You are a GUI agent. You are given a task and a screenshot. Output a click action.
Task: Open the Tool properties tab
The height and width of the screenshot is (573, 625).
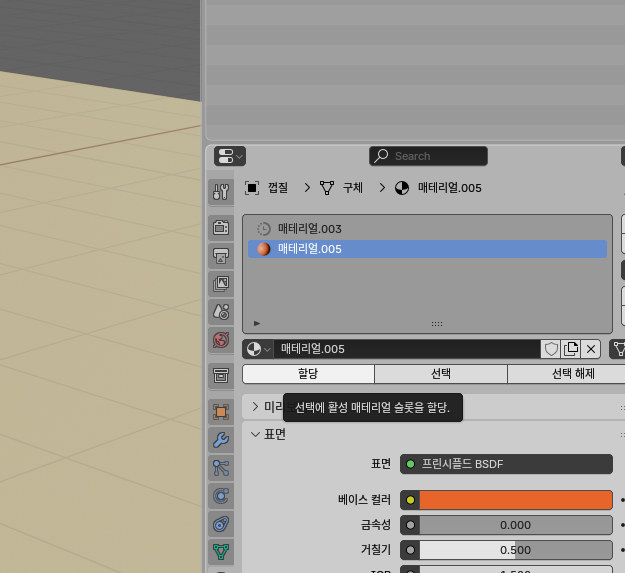click(221, 192)
